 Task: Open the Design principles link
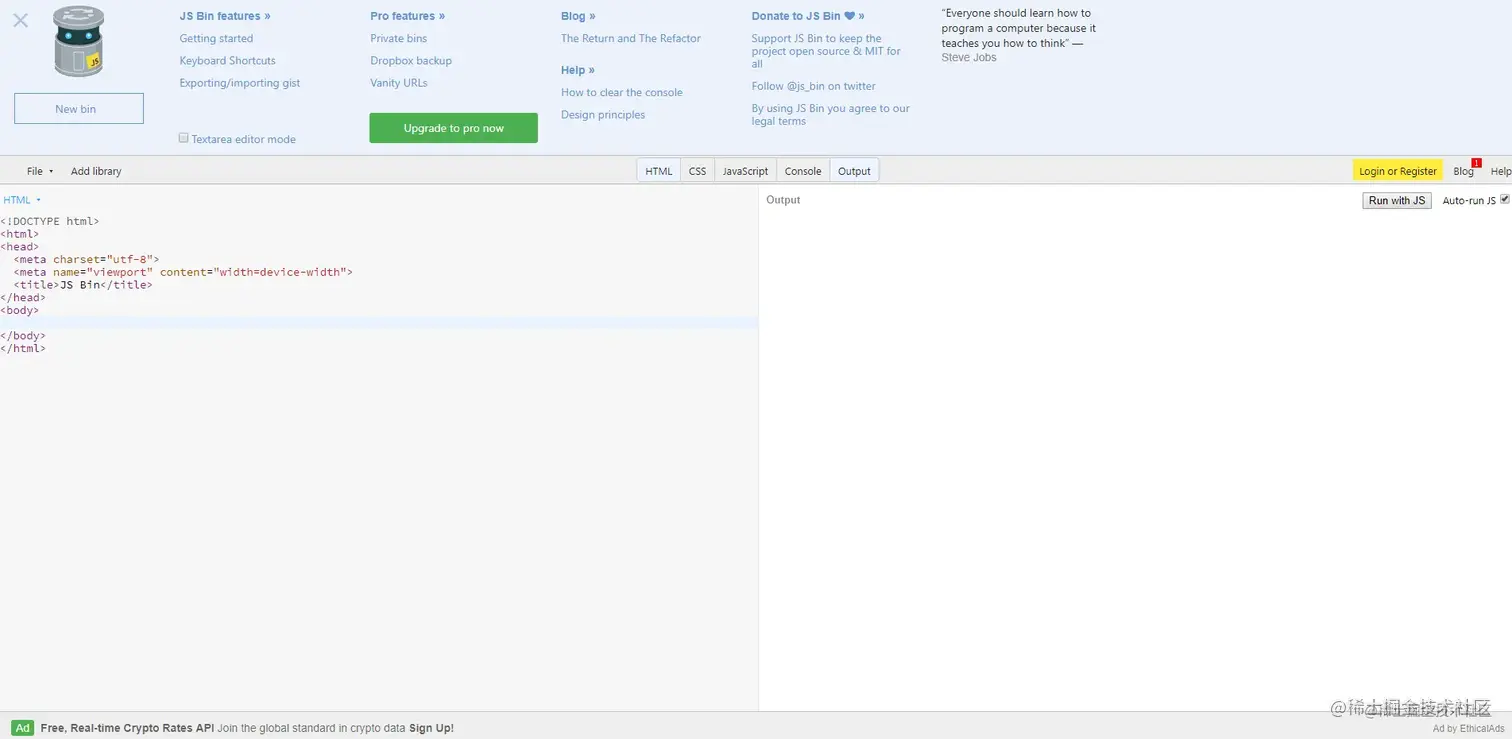coord(603,115)
